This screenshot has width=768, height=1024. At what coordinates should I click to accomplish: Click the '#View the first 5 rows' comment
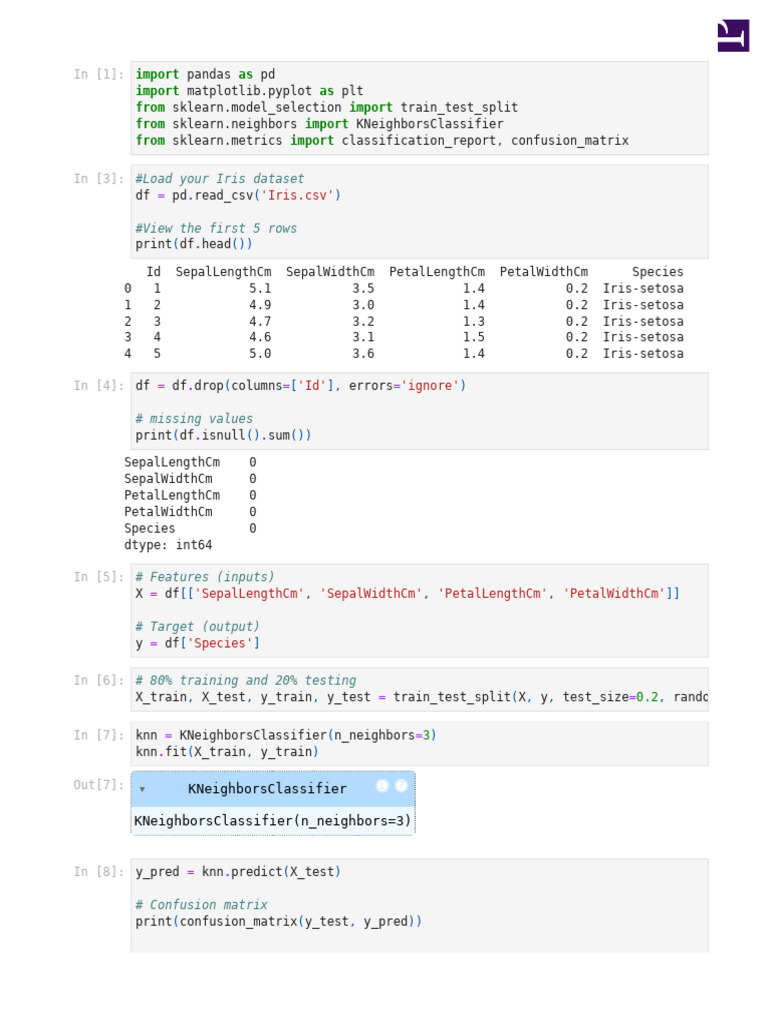tap(216, 229)
